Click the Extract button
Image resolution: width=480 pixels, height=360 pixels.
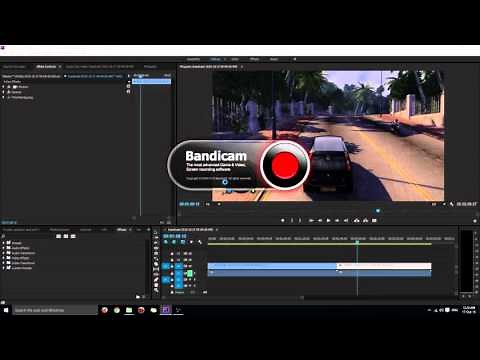pyautogui.click(x=365, y=220)
